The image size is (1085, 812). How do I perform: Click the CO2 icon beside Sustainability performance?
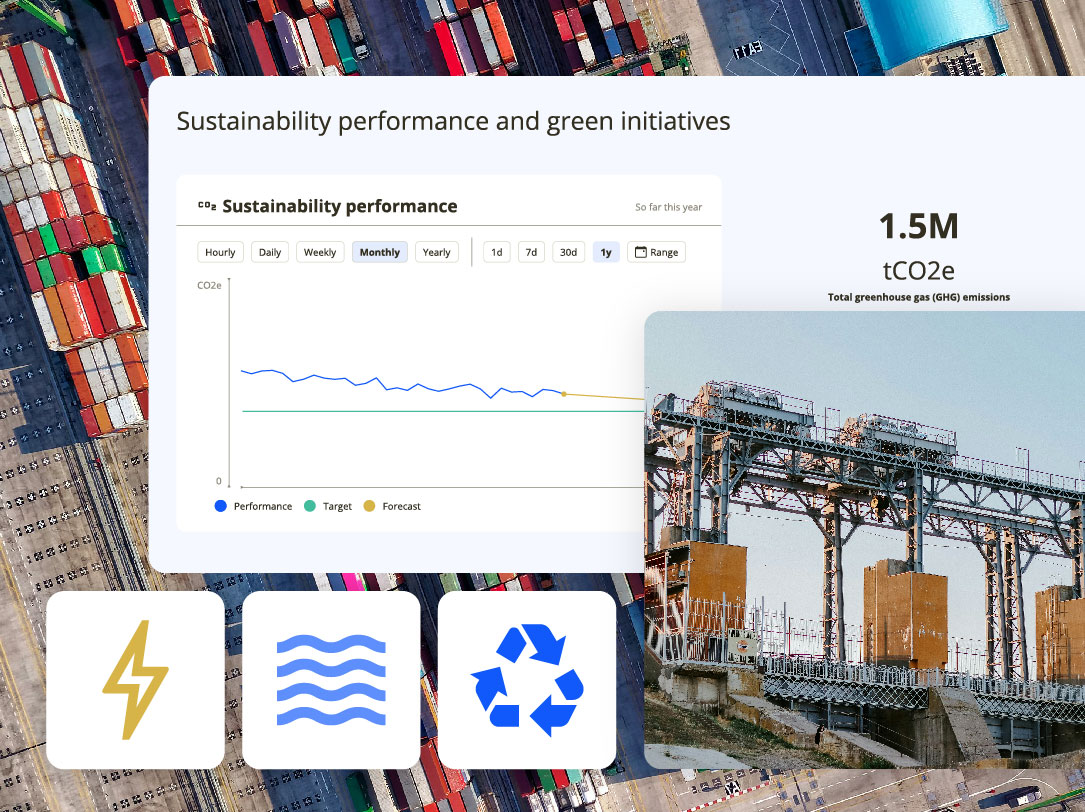click(207, 206)
